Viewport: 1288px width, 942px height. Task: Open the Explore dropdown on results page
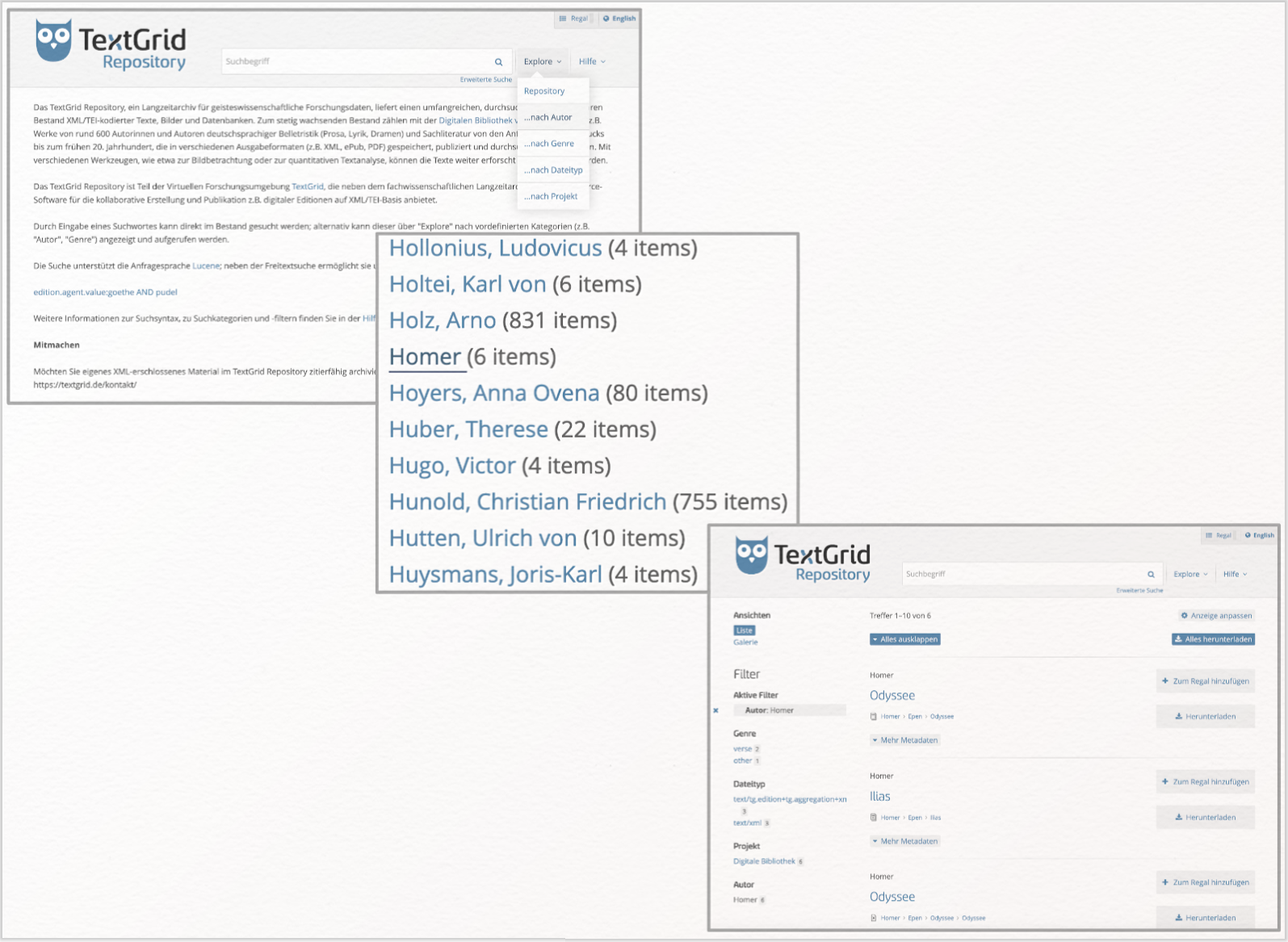pos(1190,574)
